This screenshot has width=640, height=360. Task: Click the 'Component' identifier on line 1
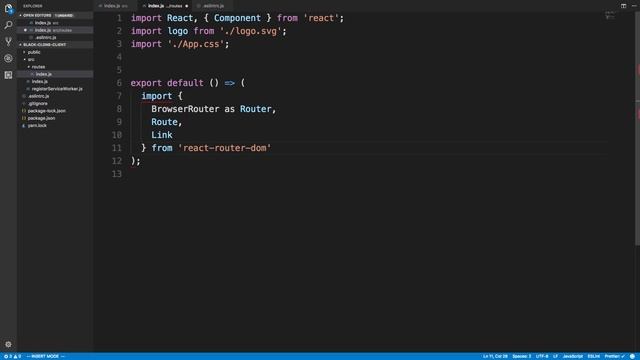click(237, 18)
